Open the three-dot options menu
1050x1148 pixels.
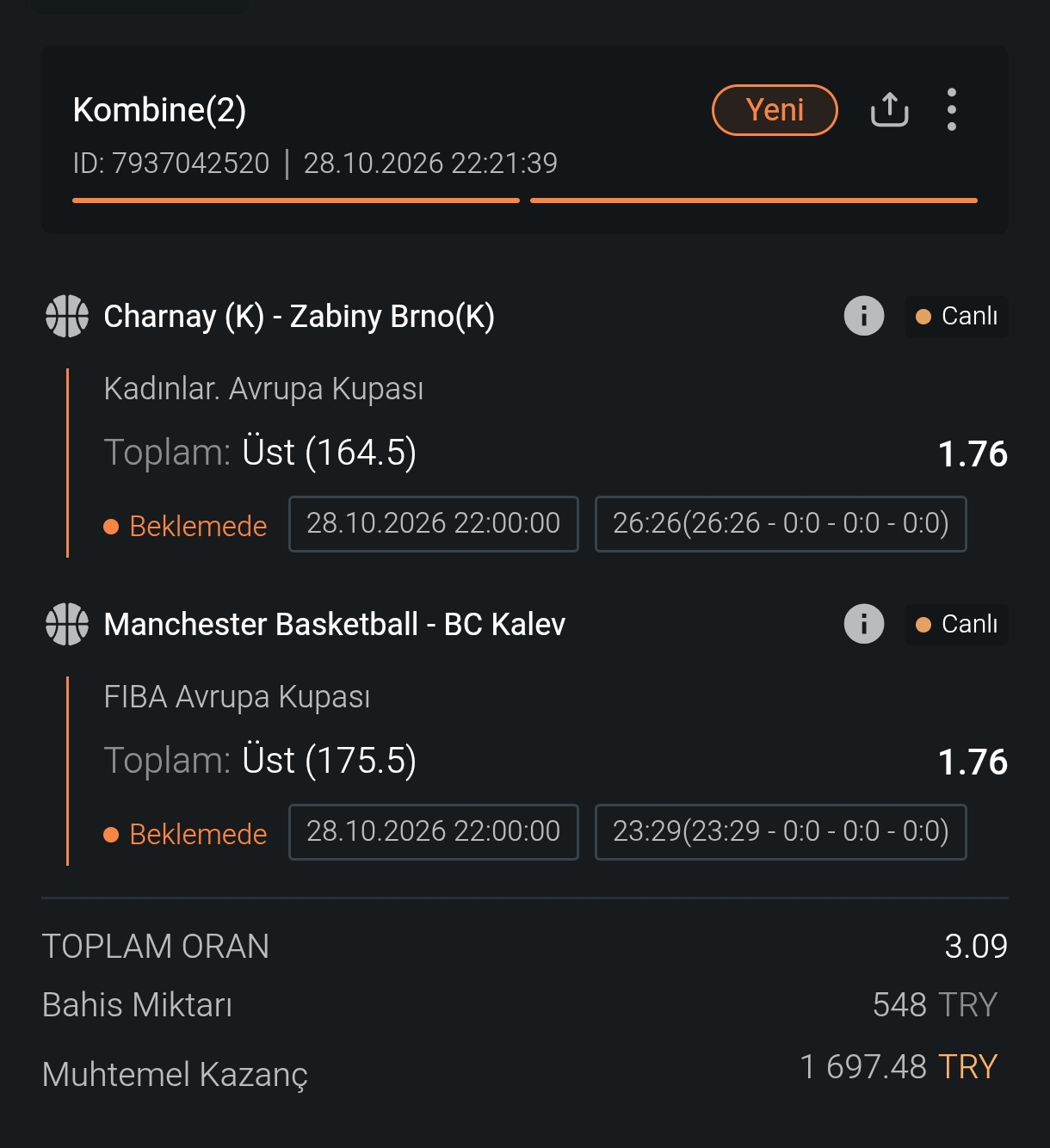click(x=951, y=109)
